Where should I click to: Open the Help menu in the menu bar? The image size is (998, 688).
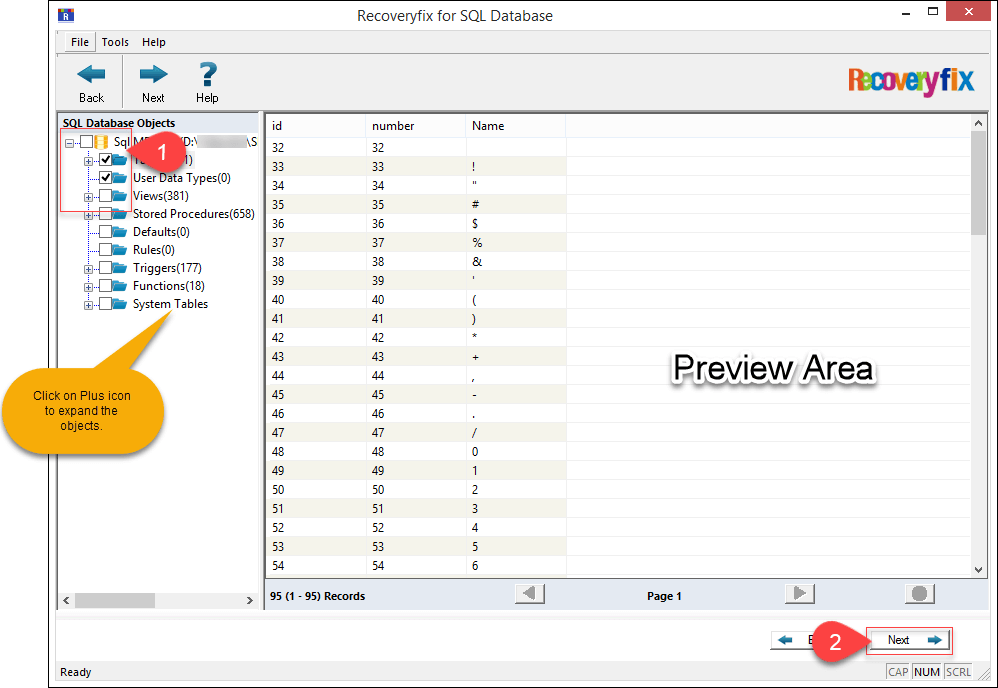click(153, 42)
